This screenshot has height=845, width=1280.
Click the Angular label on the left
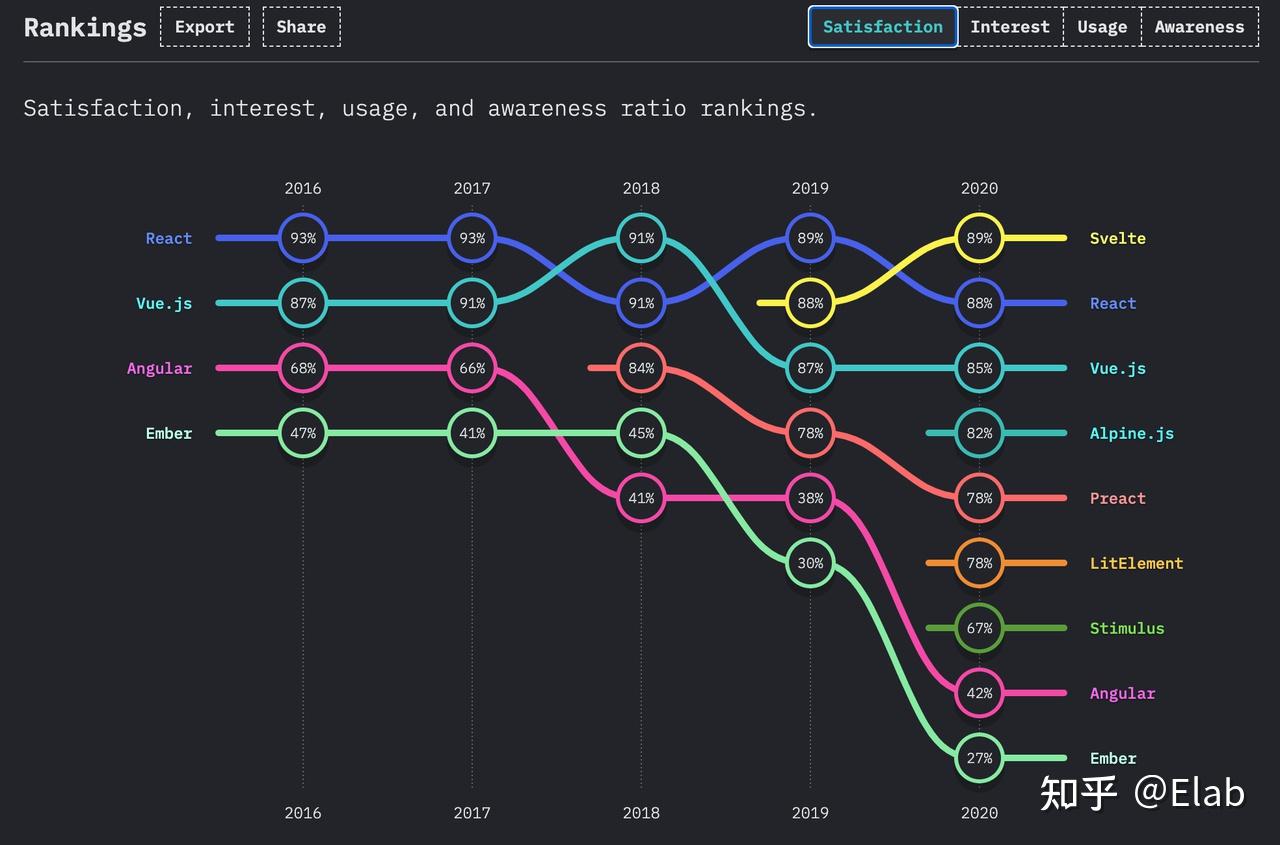click(159, 368)
